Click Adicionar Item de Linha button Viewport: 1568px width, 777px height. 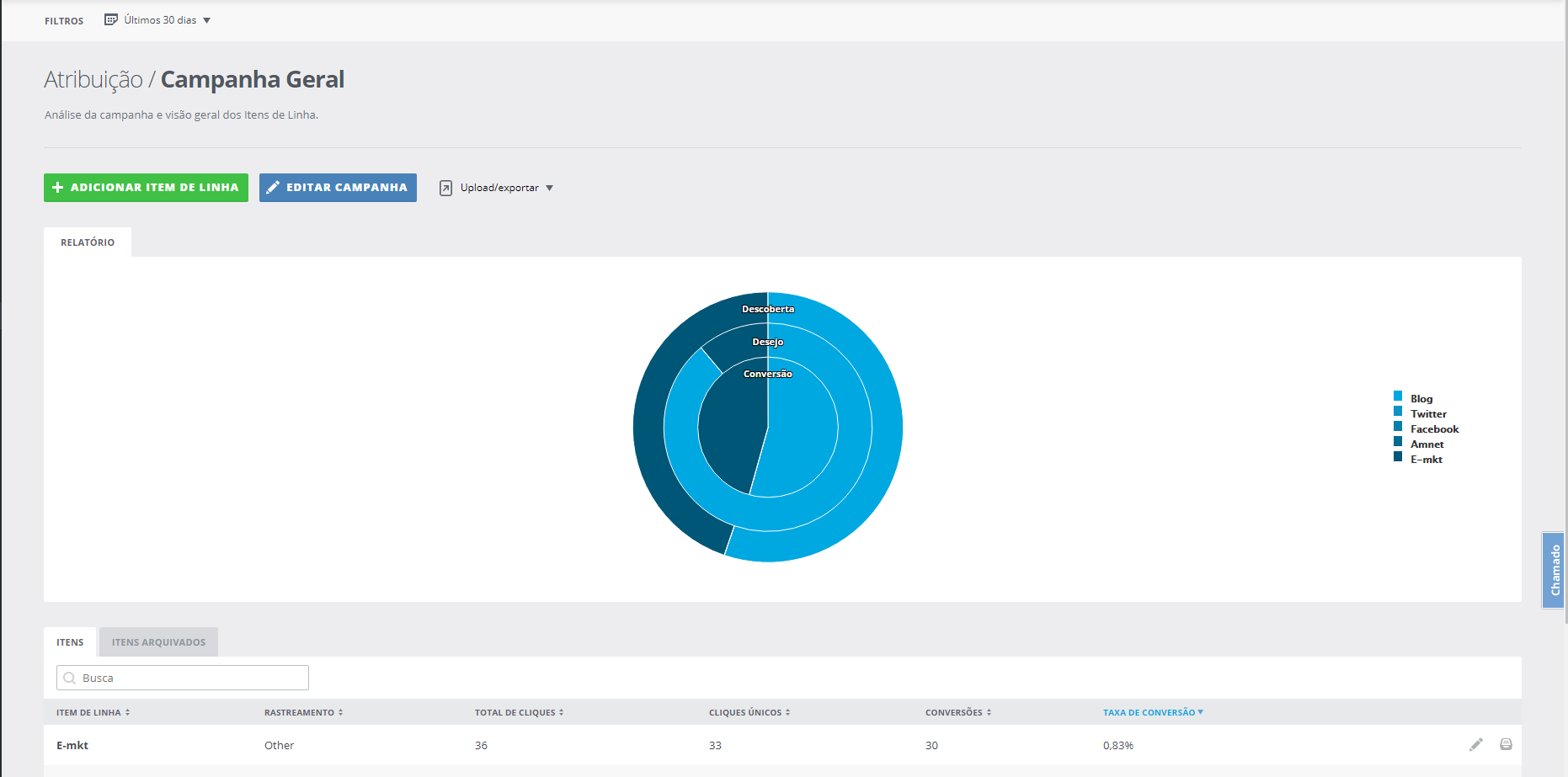pyautogui.click(x=146, y=188)
